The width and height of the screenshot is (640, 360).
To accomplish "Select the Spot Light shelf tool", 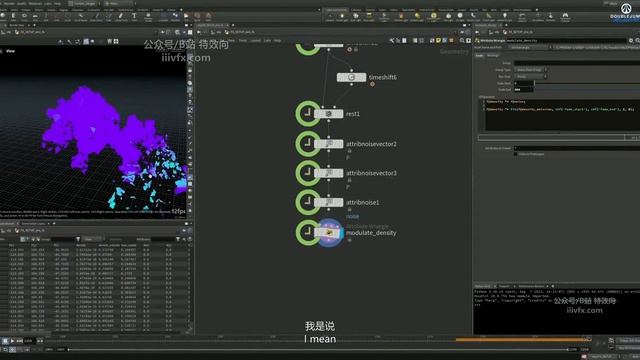I will (x=356, y=17).
